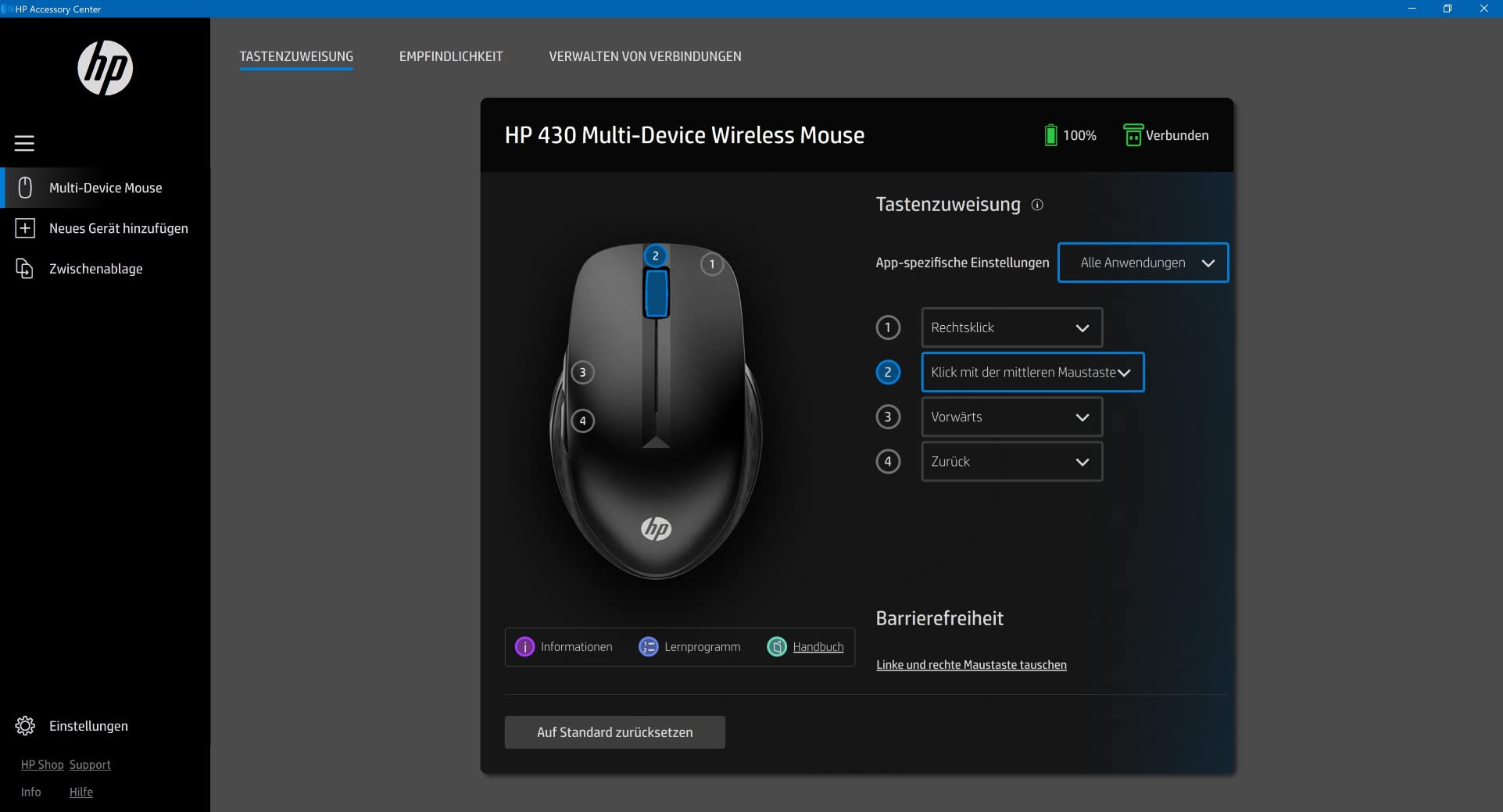Switch to the TASTENZUWEISUNG tab
Screen dimensions: 1503x812
point(296,56)
